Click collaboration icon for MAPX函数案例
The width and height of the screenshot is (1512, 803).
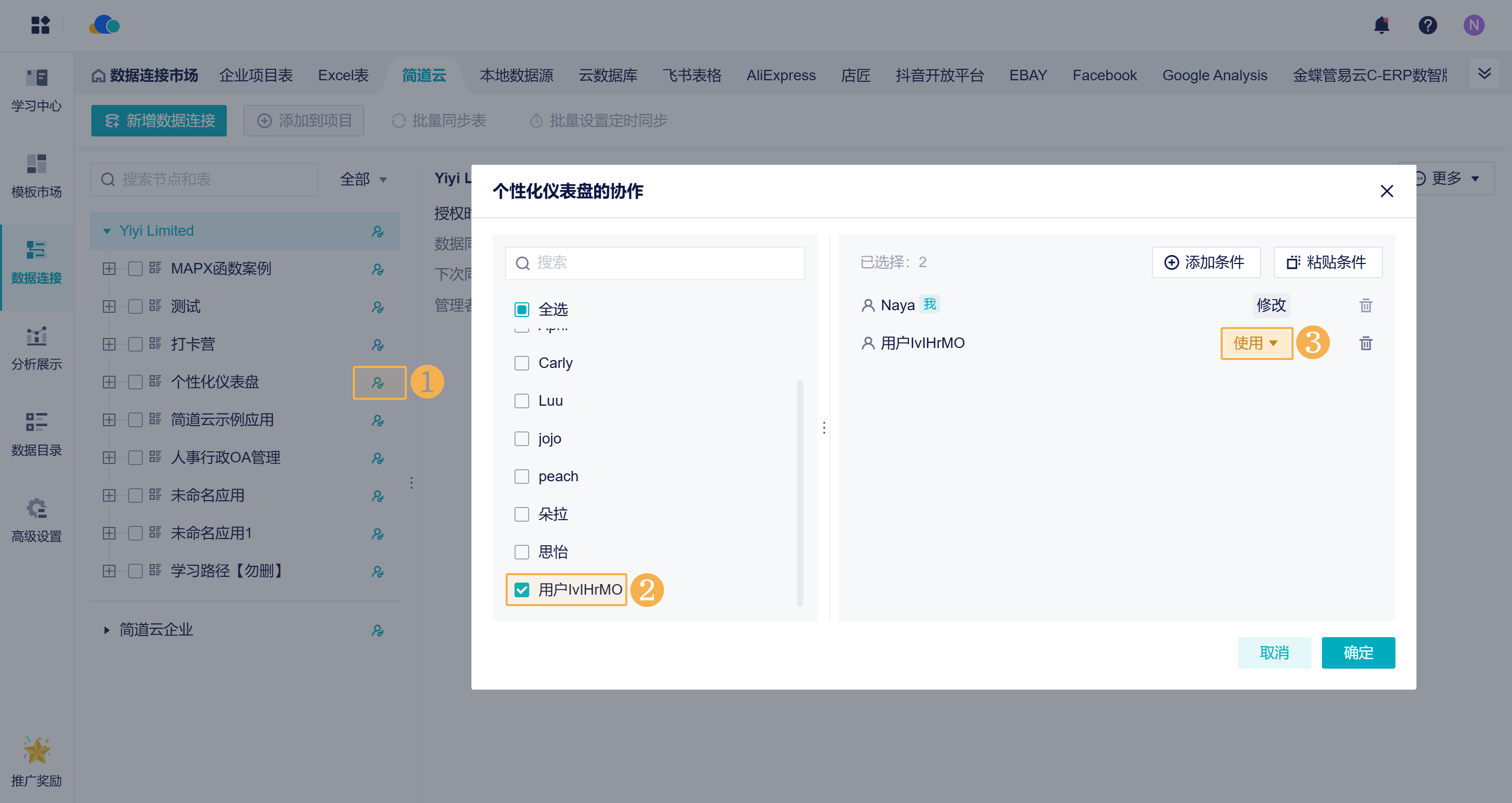(x=378, y=269)
